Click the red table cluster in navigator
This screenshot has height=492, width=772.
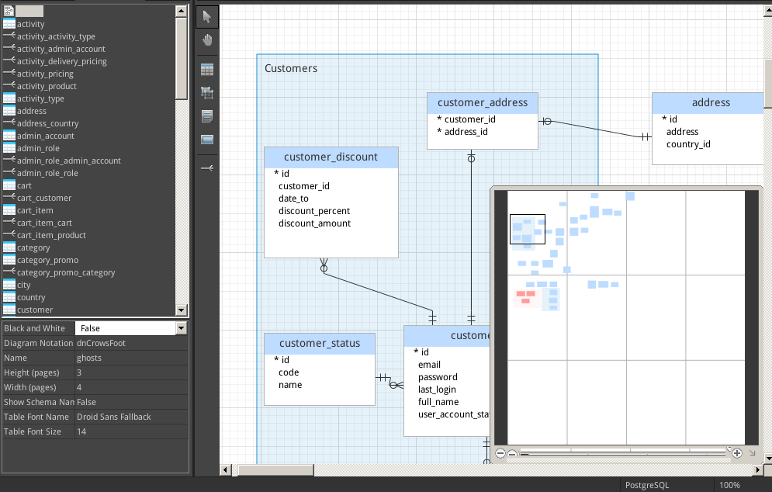click(x=525, y=296)
